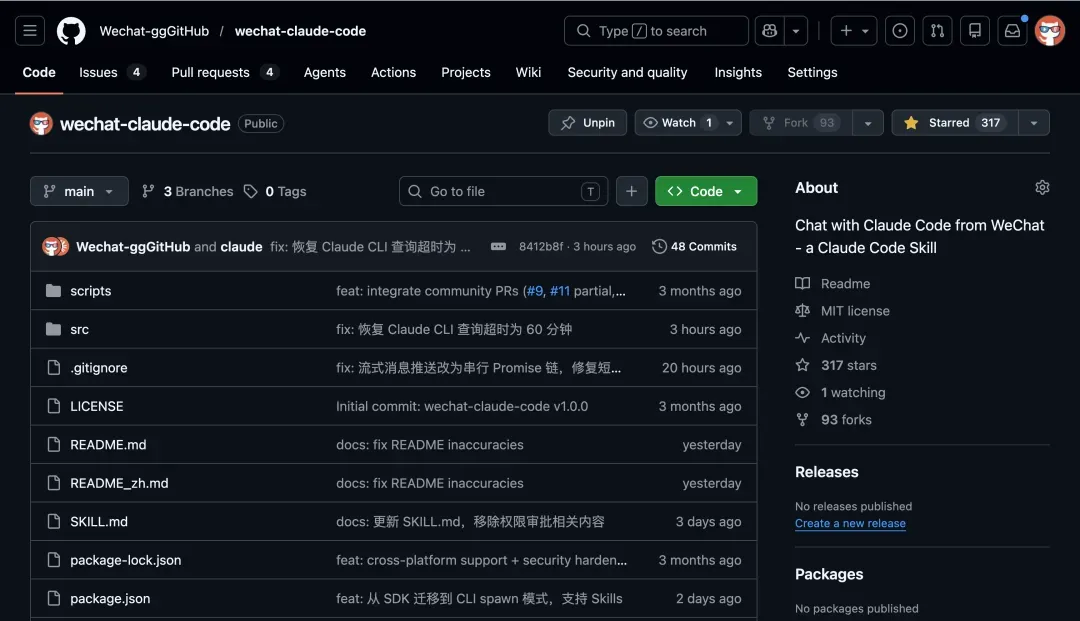Viewport: 1080px width, 621px height.
Task: Switch to the Code tab
Action: point(39,72)
